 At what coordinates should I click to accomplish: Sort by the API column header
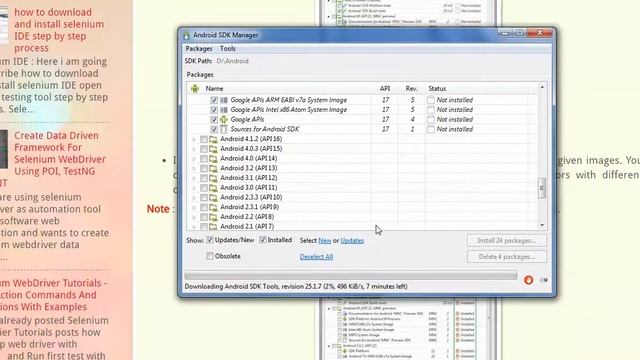(385, 89)
